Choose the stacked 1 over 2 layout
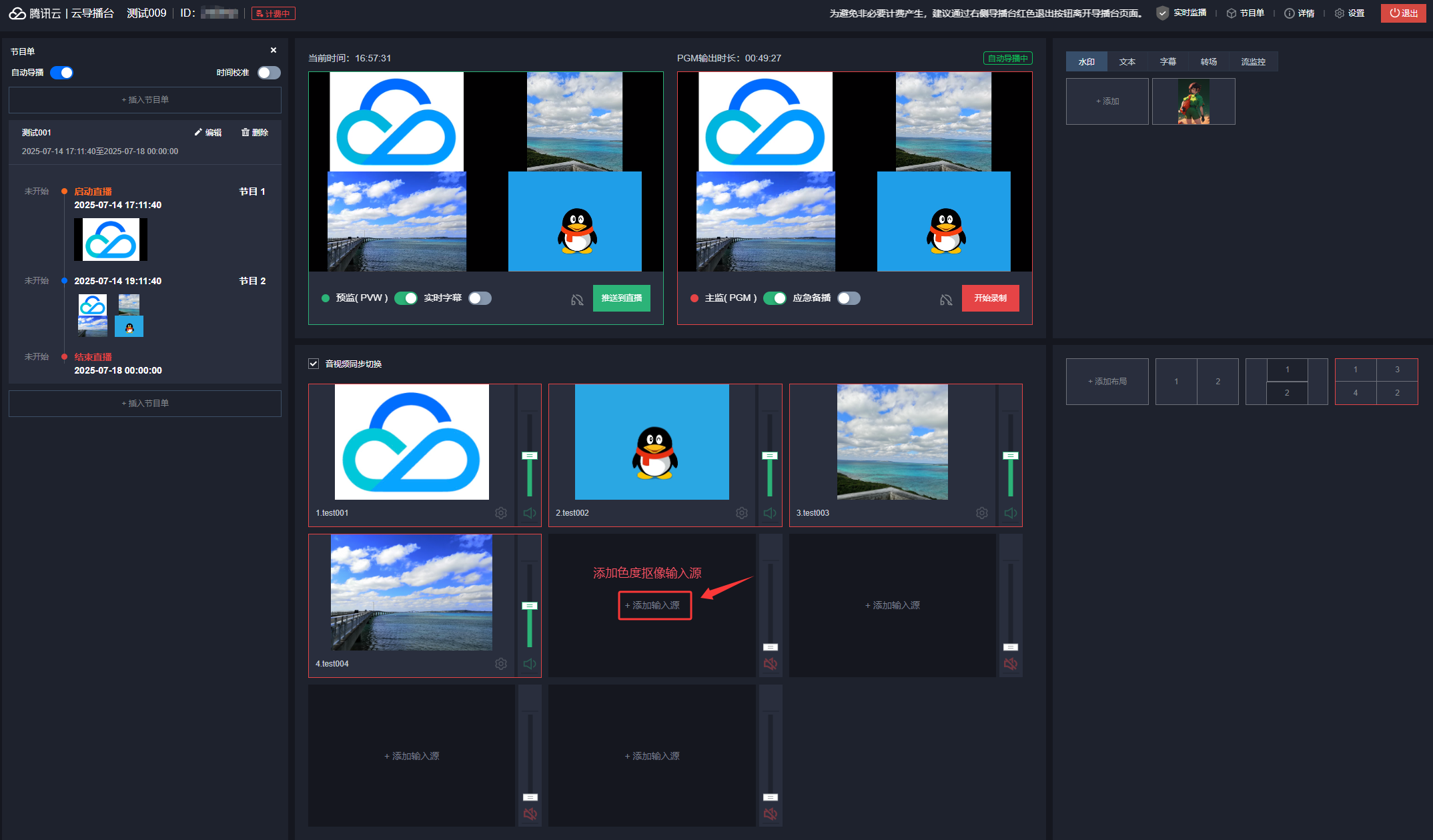This screenshot has height=840, width=1433. [1287, 382]
